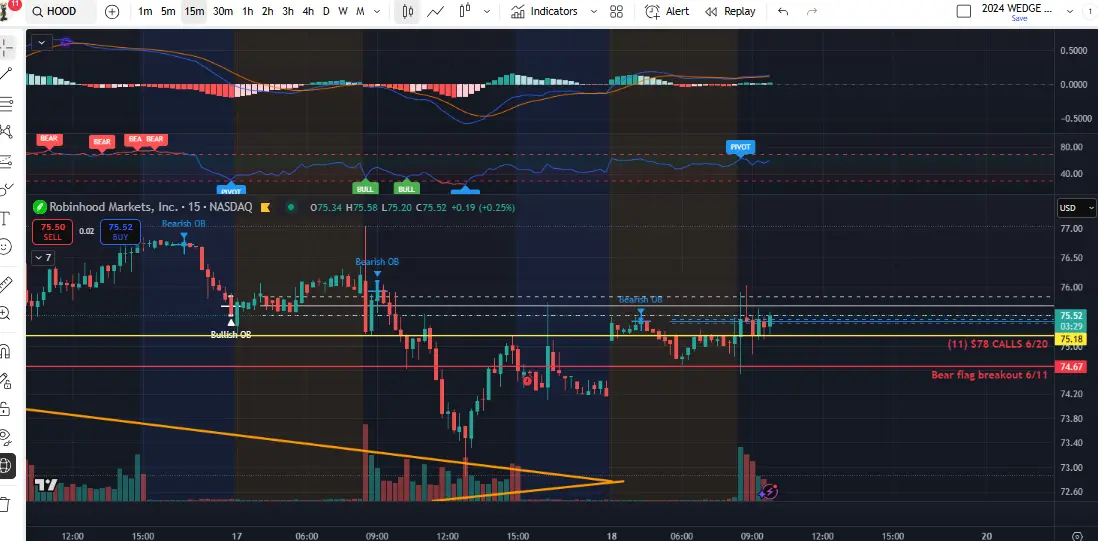Open the forecasting and position tools
Image resolution: width=1098 pixels, height=541 pixels.
[6, 162]
